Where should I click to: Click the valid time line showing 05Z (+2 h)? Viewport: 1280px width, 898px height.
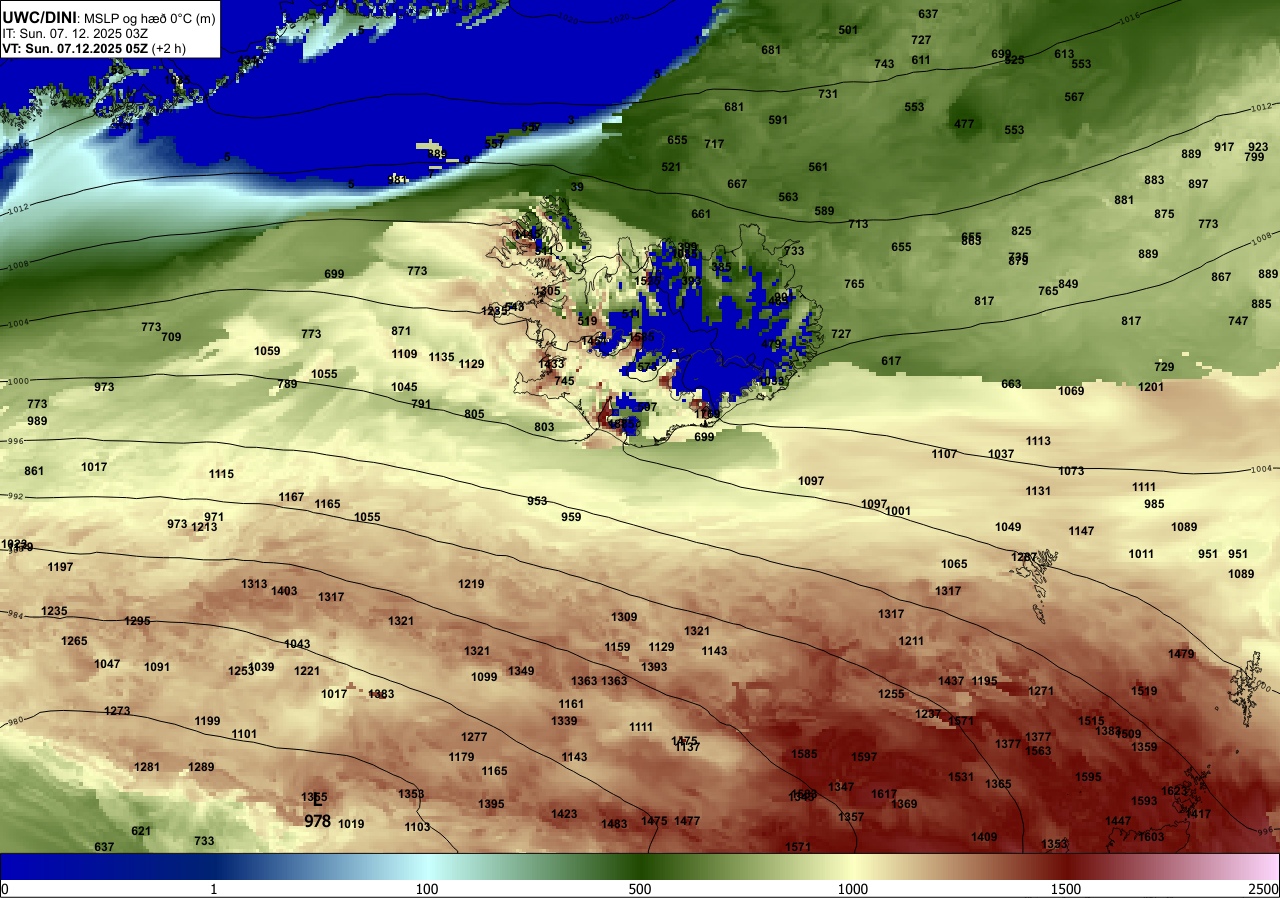click(94, 48)
